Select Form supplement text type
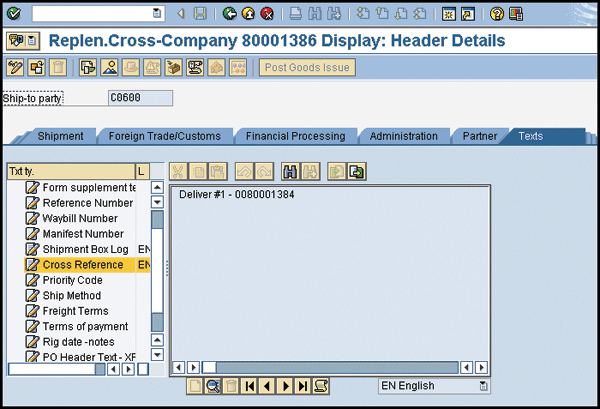Image resolution: width=600 pixels, height=409 pixels. click(x=89, y=187)
